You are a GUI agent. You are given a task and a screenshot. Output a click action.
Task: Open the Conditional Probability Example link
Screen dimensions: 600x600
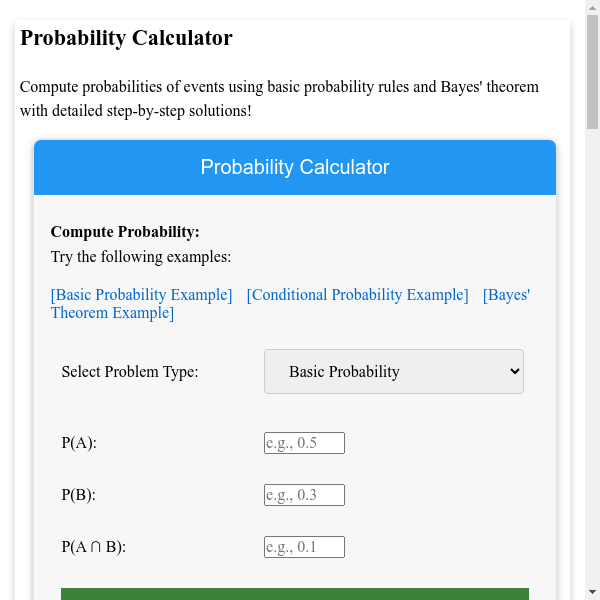[x=357, y=295]
